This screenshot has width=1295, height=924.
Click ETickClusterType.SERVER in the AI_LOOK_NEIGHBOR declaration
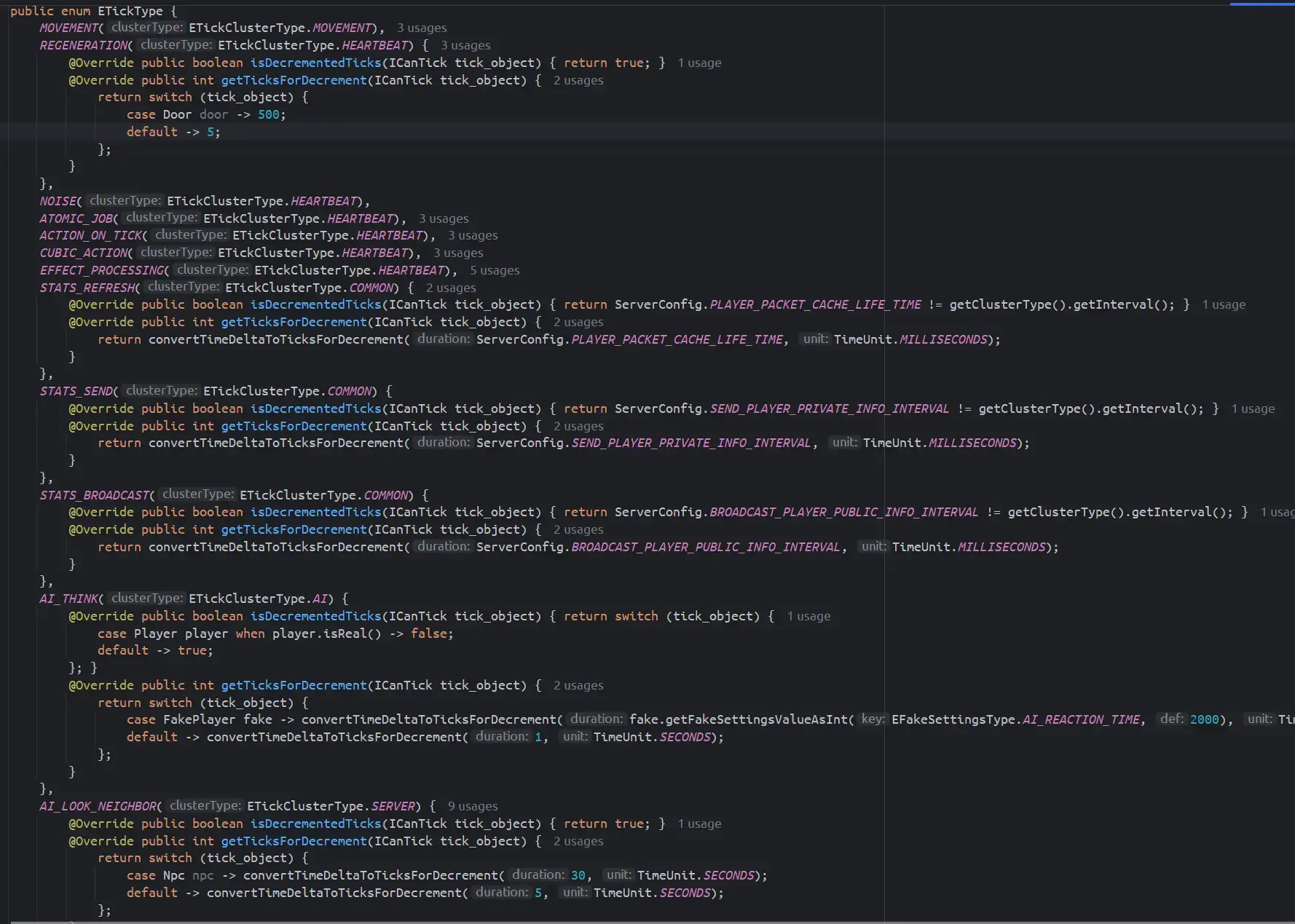(331, 806)
